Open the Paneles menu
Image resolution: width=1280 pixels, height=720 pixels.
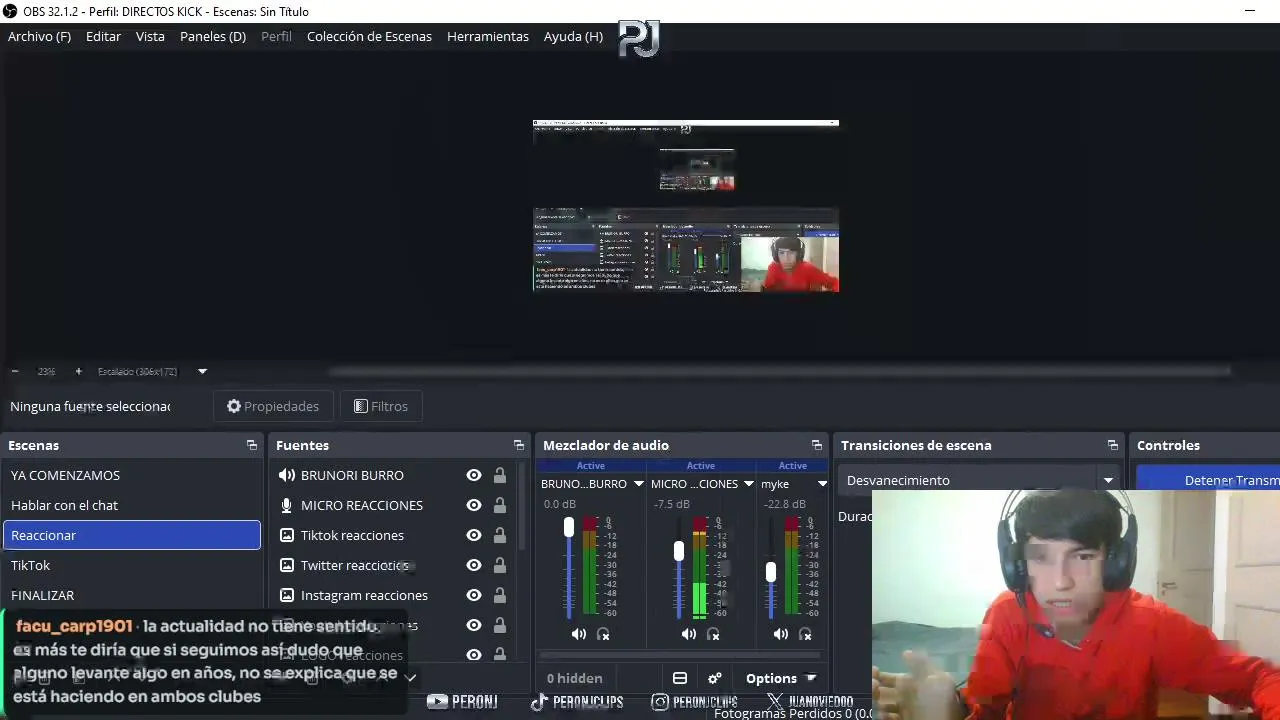pos(213,36)
